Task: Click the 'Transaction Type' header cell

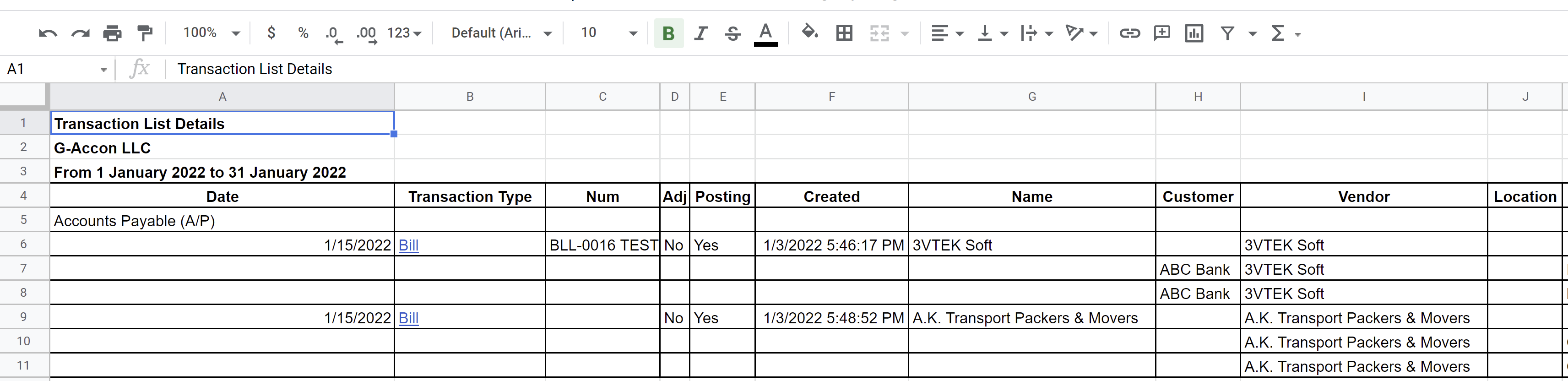Action: [470, 196]
